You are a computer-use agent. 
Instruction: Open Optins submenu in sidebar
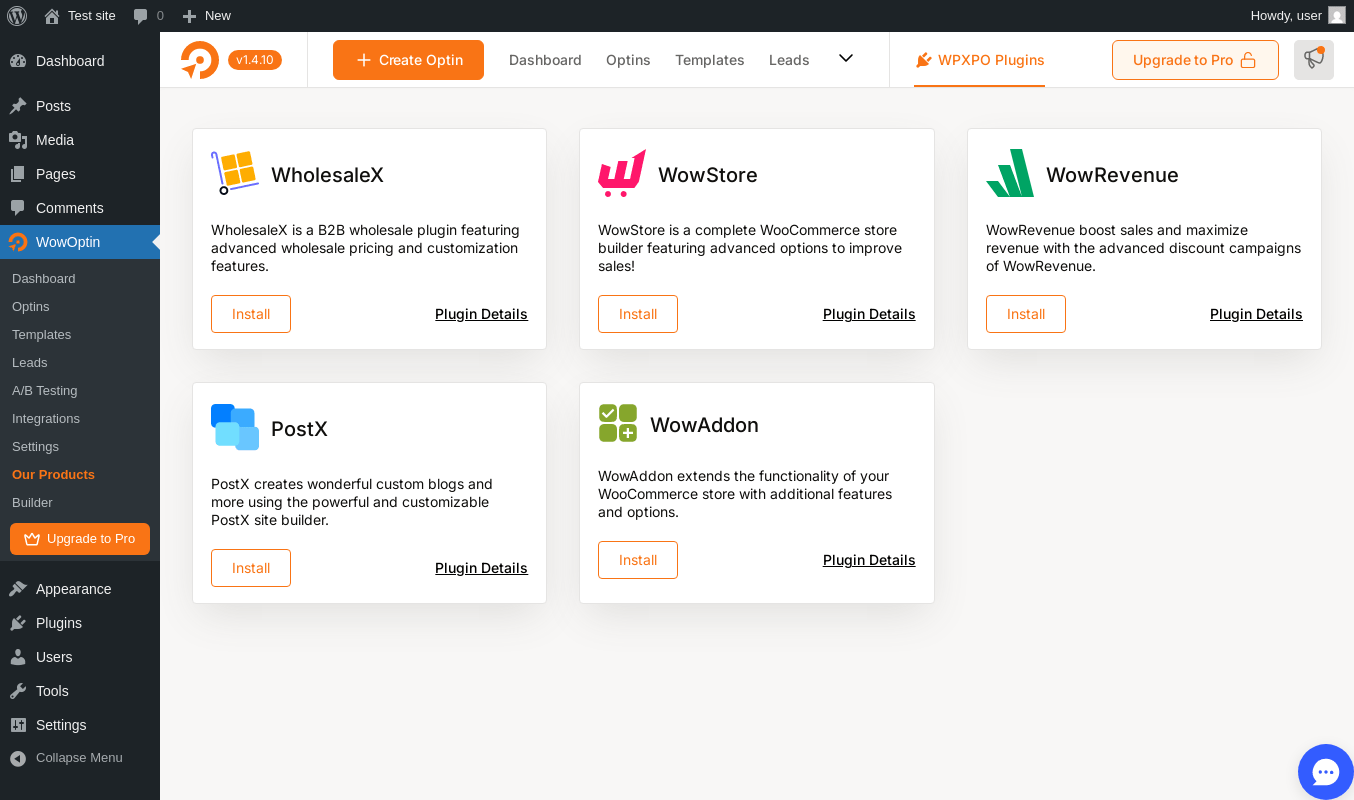point(80,307)
